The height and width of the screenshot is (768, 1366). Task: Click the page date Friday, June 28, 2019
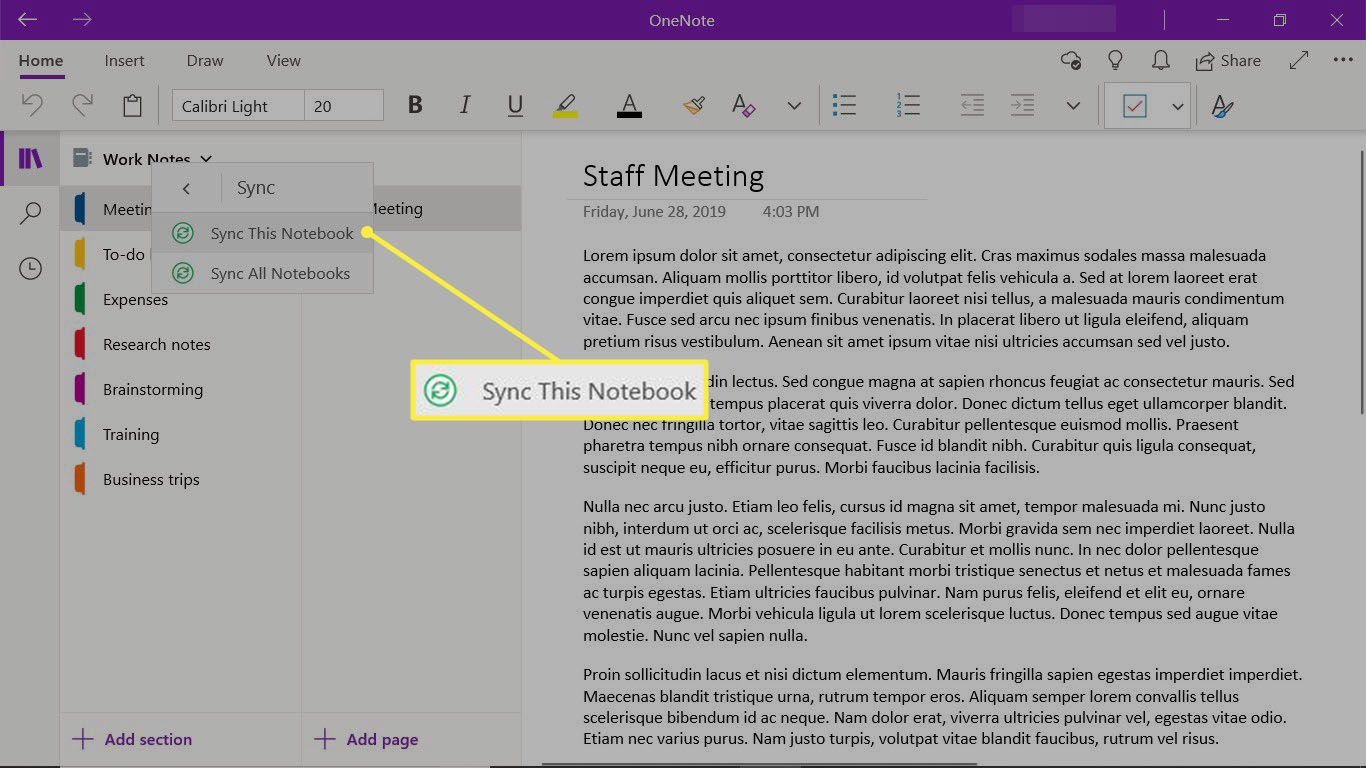[x=654, y=212]
